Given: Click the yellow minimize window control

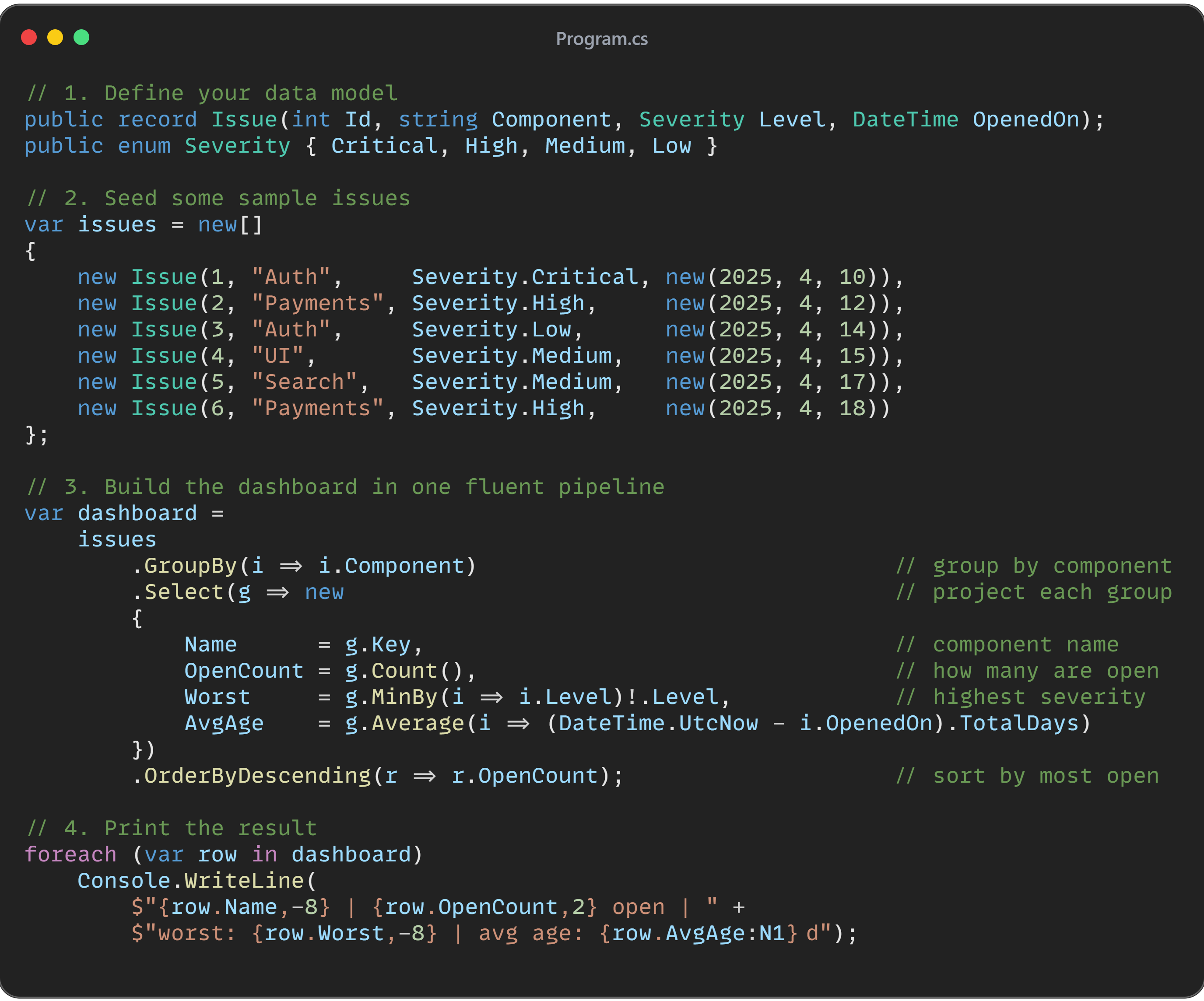Looking at the screenshot, I should click(x=55, y=37).
